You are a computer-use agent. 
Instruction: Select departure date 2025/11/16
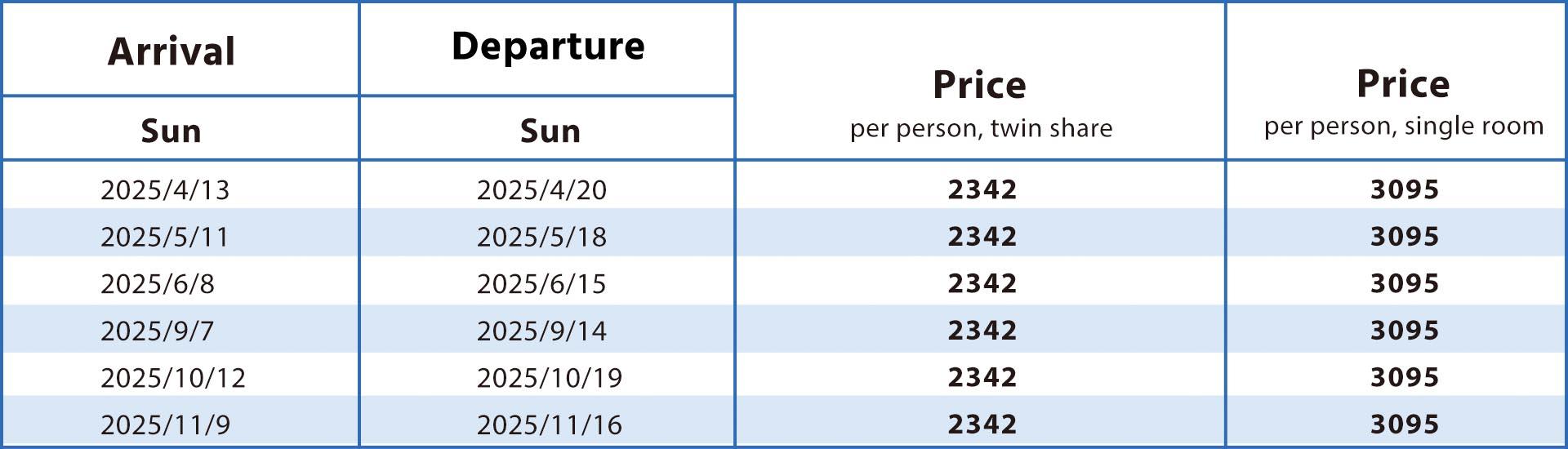[550, 425]
